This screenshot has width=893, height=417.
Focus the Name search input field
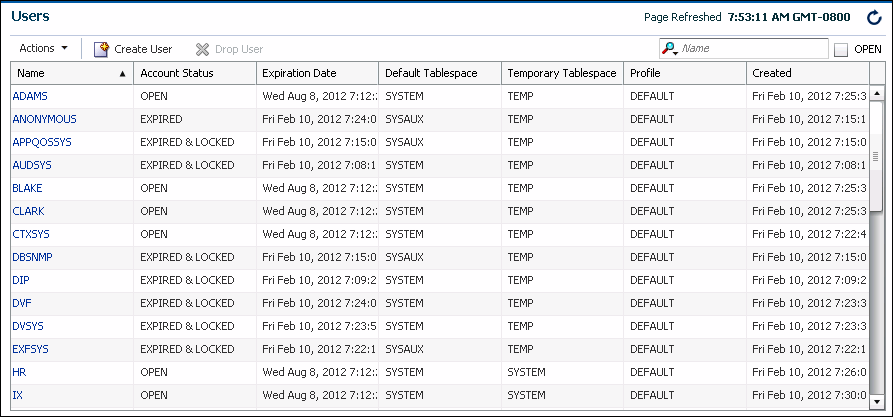tap(753, 49)
